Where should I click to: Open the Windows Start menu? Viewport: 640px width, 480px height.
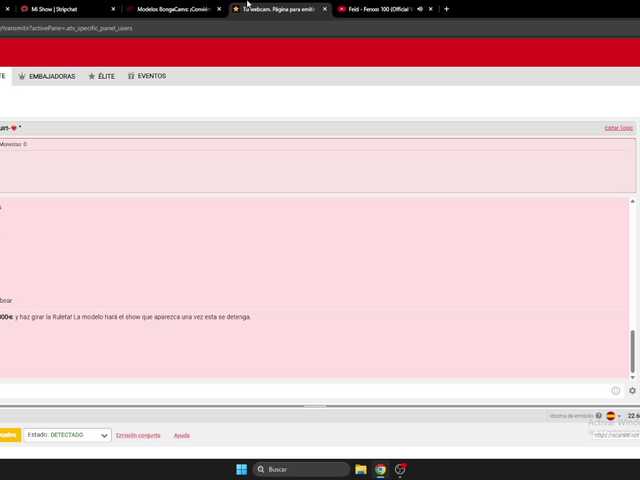point(242,469)
